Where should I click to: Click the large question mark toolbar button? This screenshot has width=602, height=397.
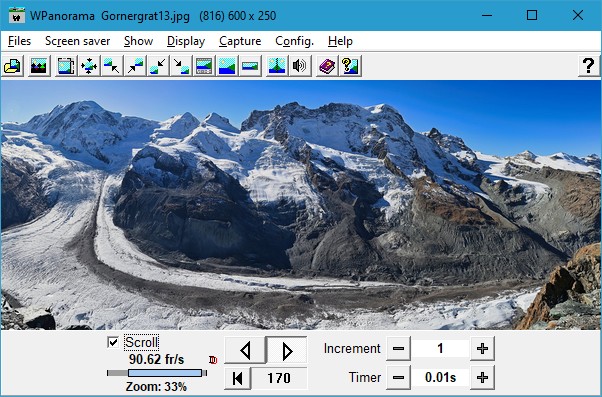tap(588, 66)
